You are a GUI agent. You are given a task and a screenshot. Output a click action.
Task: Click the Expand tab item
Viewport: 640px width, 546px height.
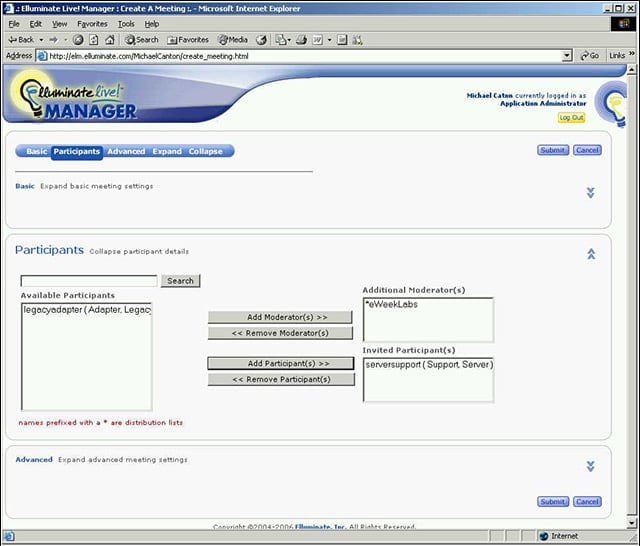coord(167,151)
